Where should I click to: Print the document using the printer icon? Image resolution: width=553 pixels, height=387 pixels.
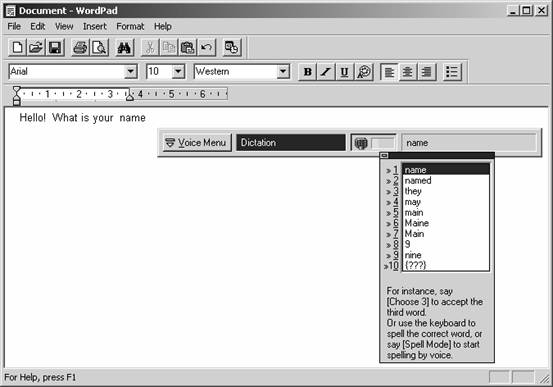[80, 47]
